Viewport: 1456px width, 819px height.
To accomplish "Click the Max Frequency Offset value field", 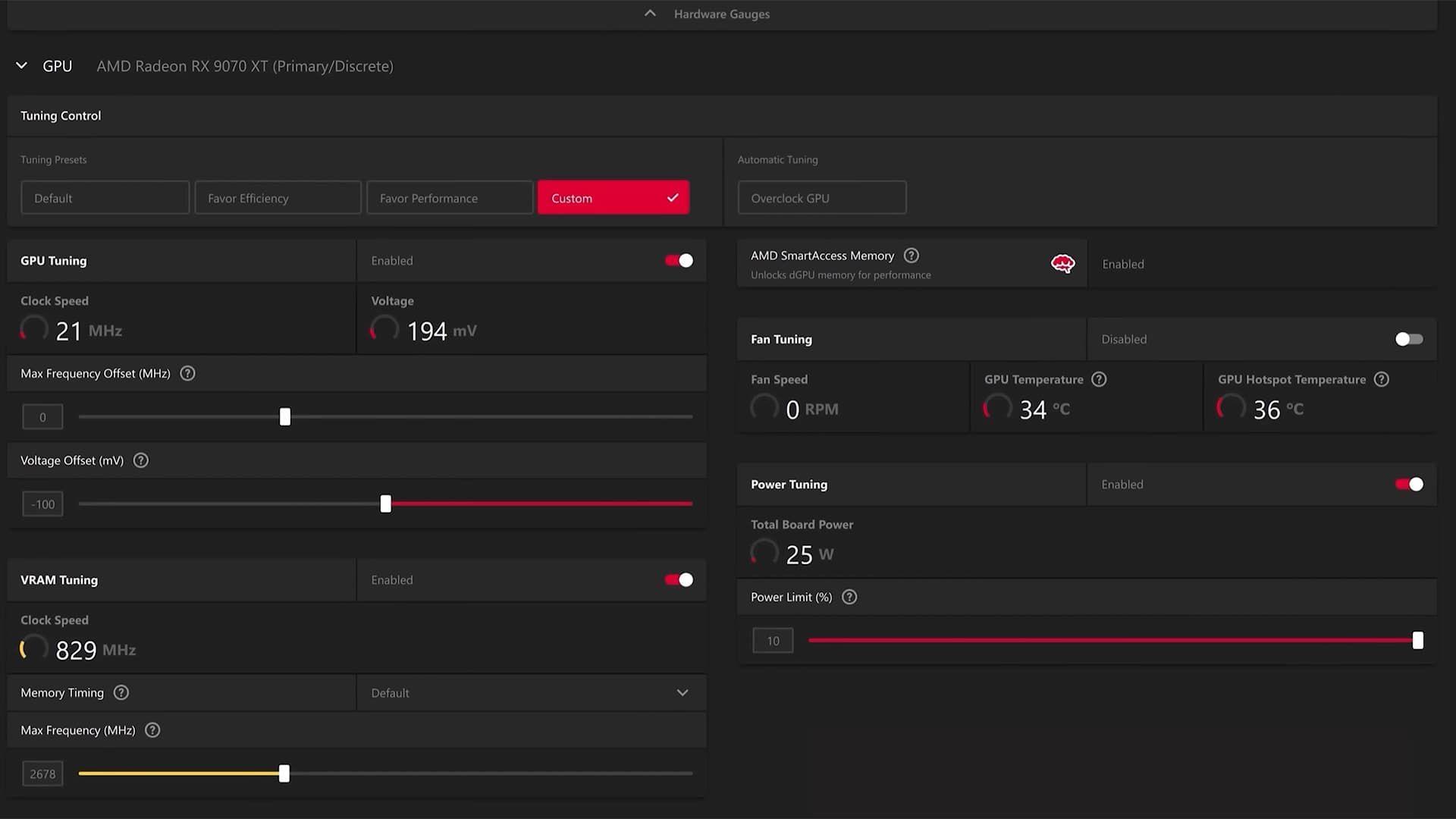I will pos(42,417).
